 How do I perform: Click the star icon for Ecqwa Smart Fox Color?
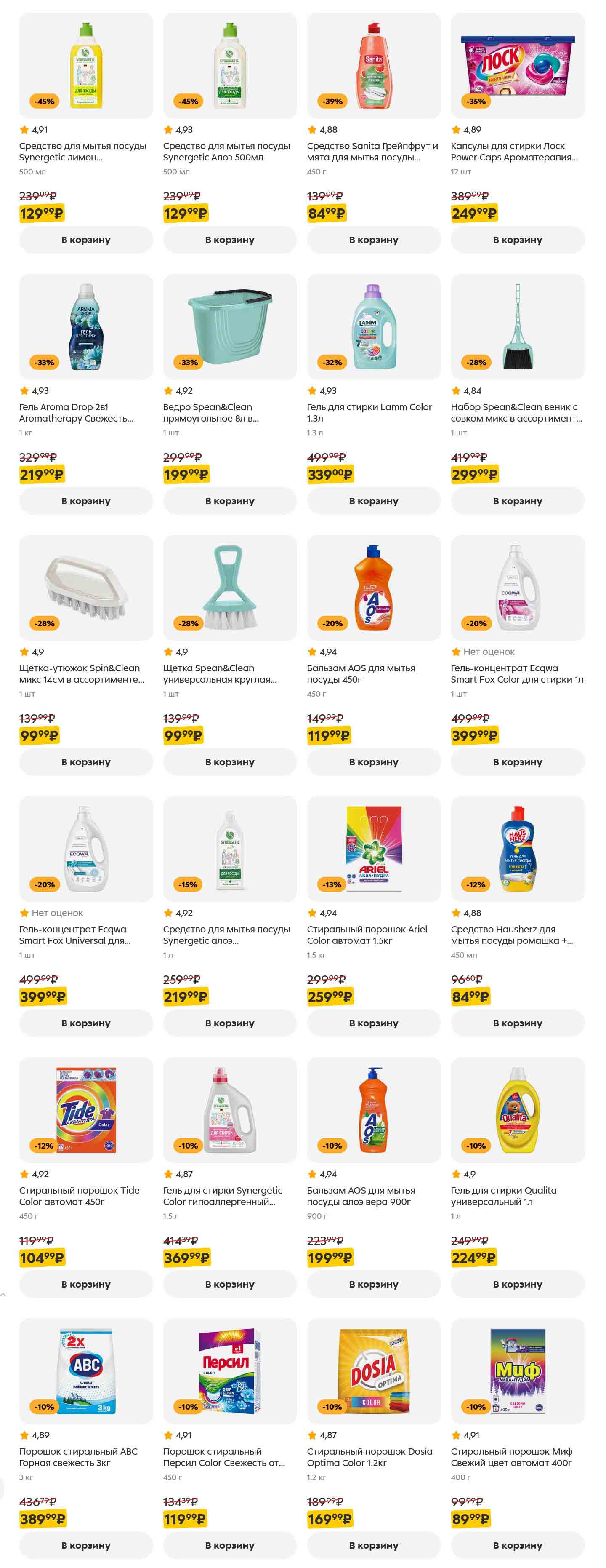pos(456,652)
